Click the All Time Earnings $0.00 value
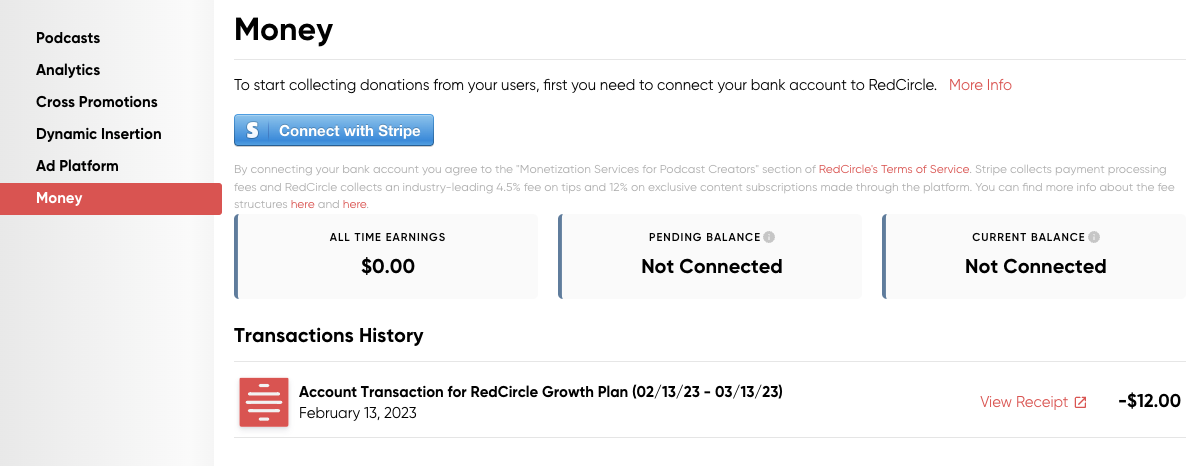1198x466 pixels. pos(388,267)
